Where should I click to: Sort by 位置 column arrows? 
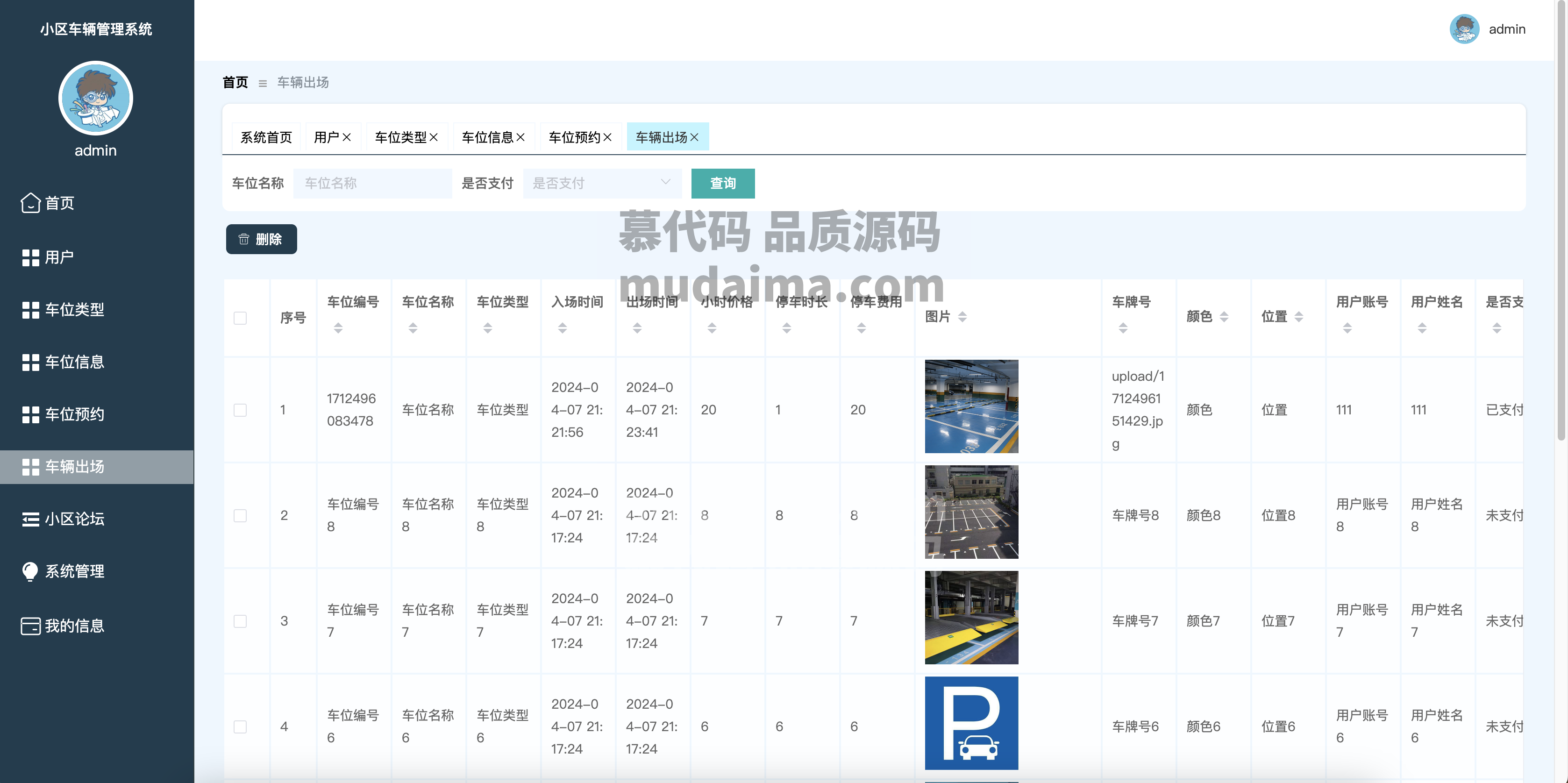pos(1299,317)
